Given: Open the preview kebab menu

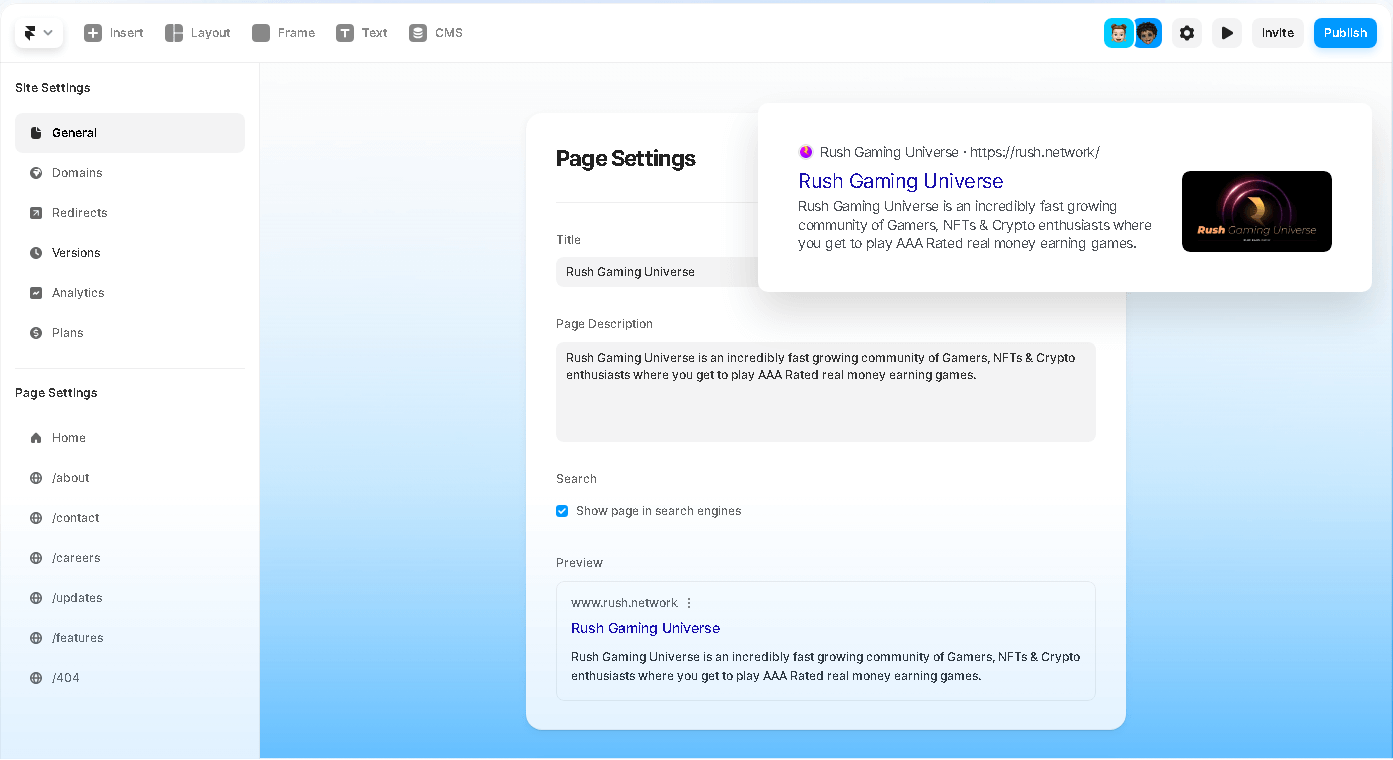Looking at the screenshot, I should tap(689, 602).
